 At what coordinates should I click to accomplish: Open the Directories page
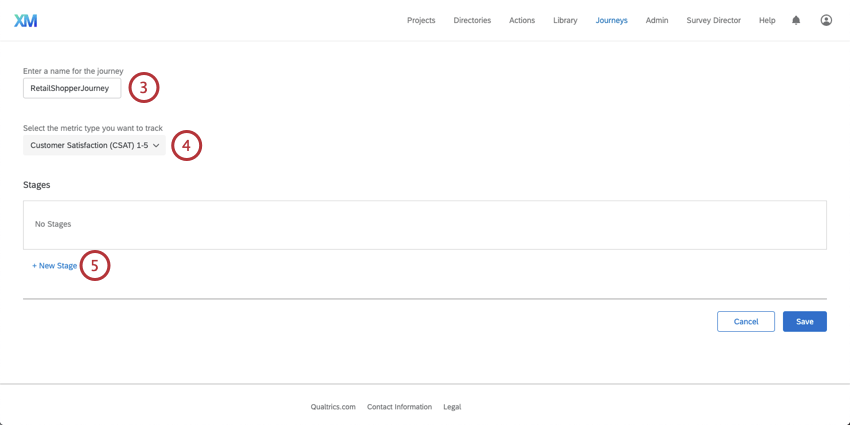coord(472,21)
